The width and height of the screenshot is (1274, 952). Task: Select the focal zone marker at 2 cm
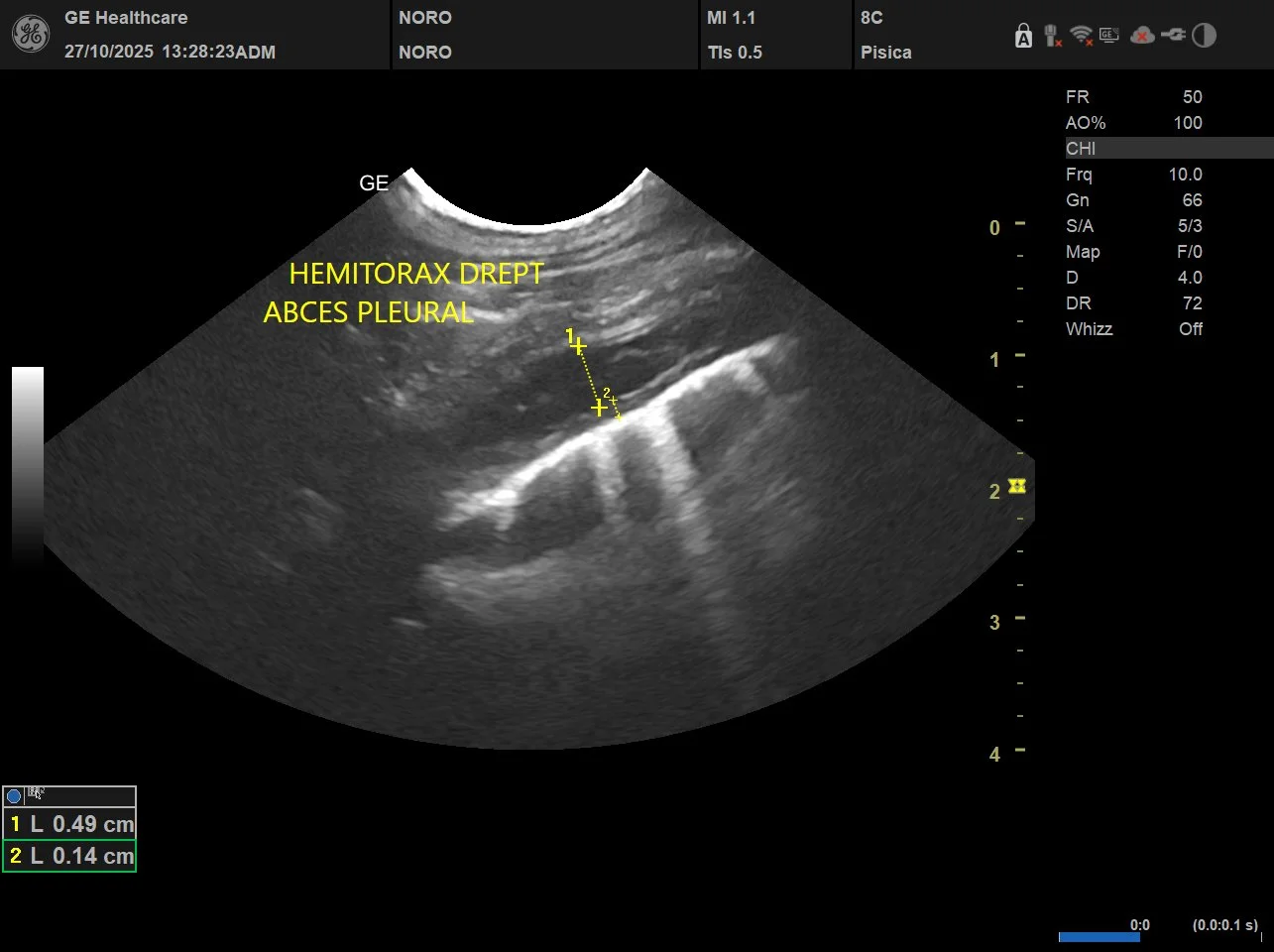[1016, 486]
